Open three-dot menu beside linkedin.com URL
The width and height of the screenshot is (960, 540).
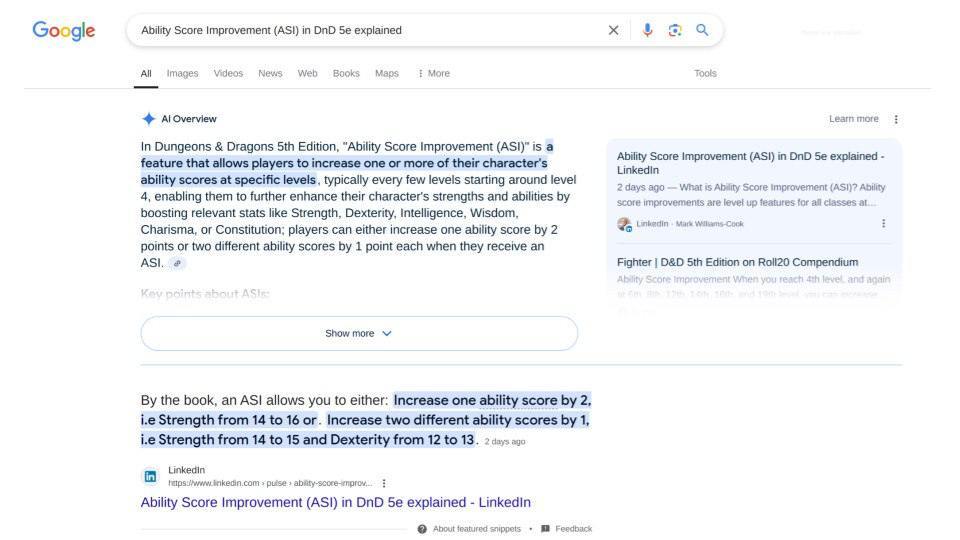(x=384, y=483)
